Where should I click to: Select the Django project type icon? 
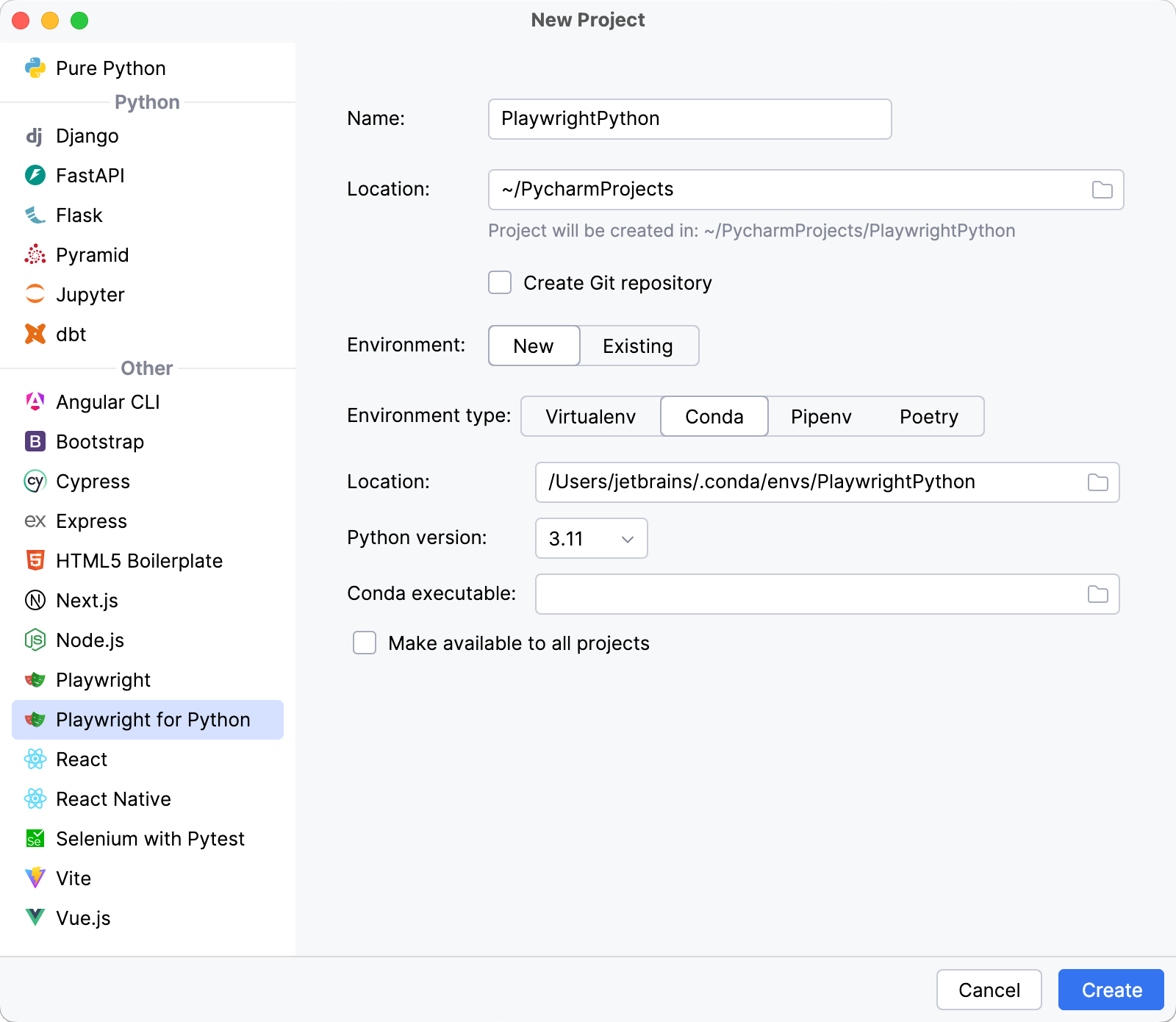[35, 135]
